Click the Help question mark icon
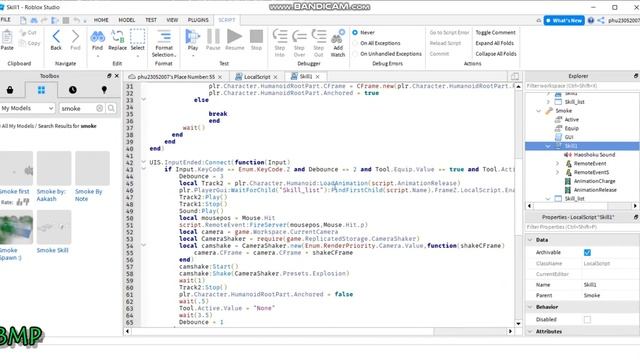 (x=591, y=20)
